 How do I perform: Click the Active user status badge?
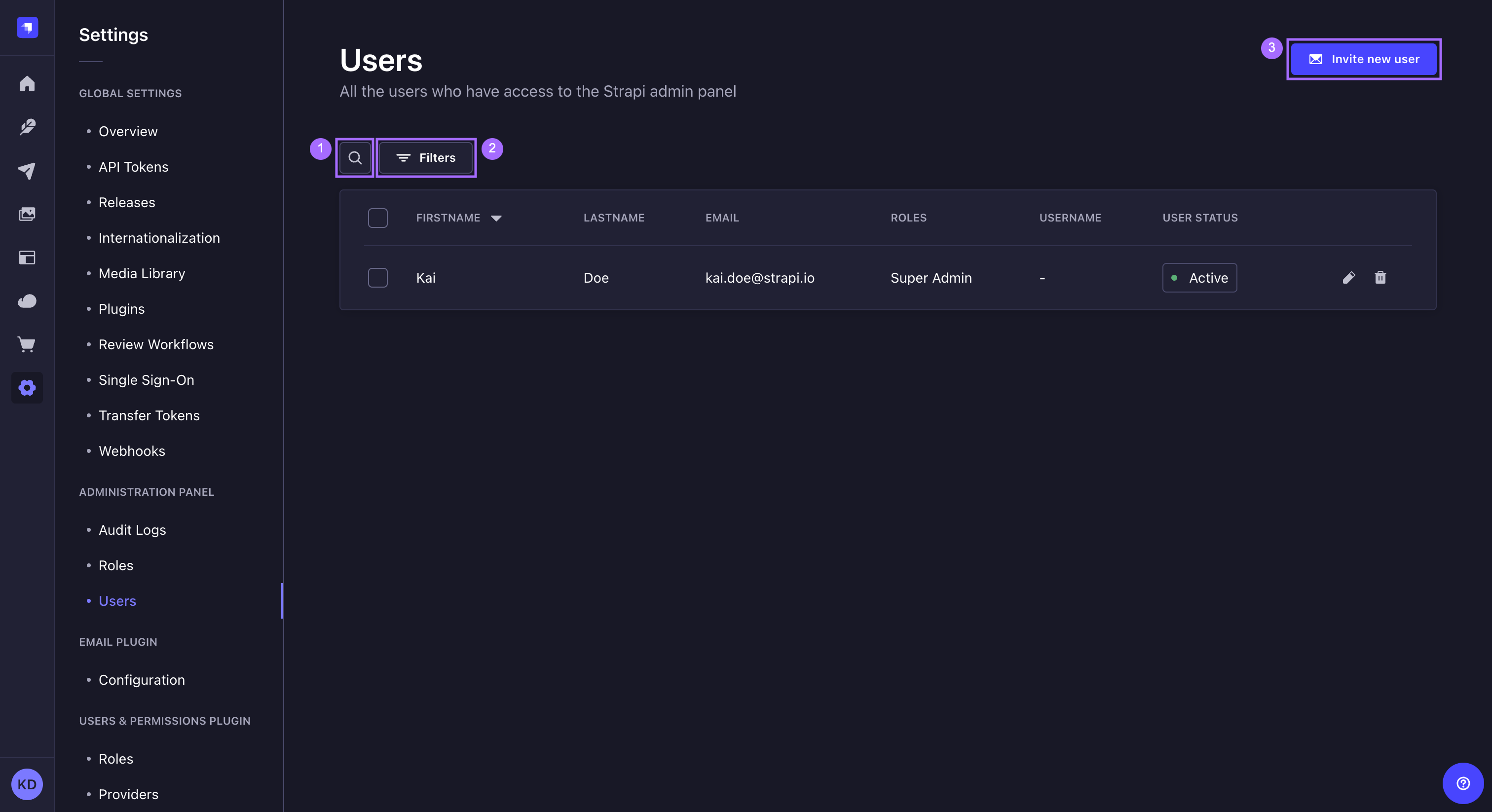[1199, 278]
